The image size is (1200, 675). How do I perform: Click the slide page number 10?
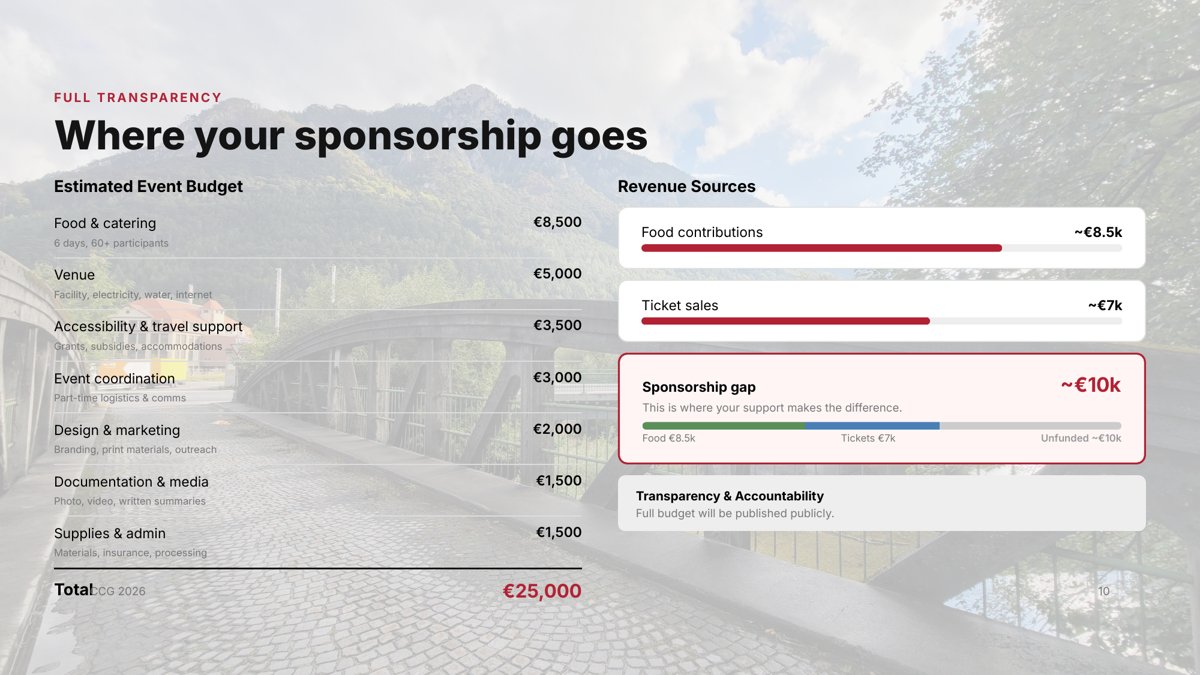[x=1104, y=591]
